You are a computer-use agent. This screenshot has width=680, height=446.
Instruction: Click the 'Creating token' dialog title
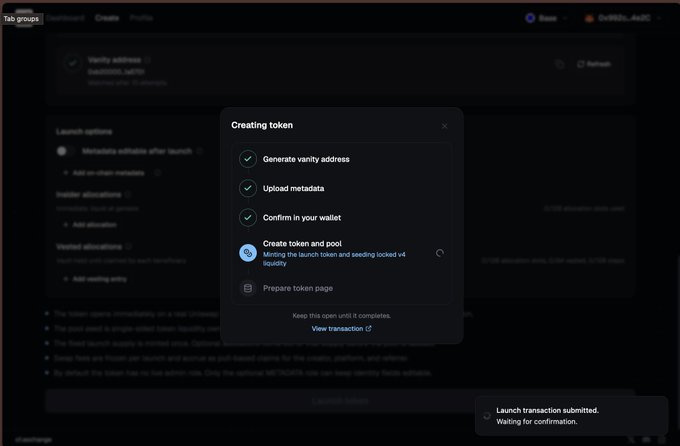tap(262, 125)
